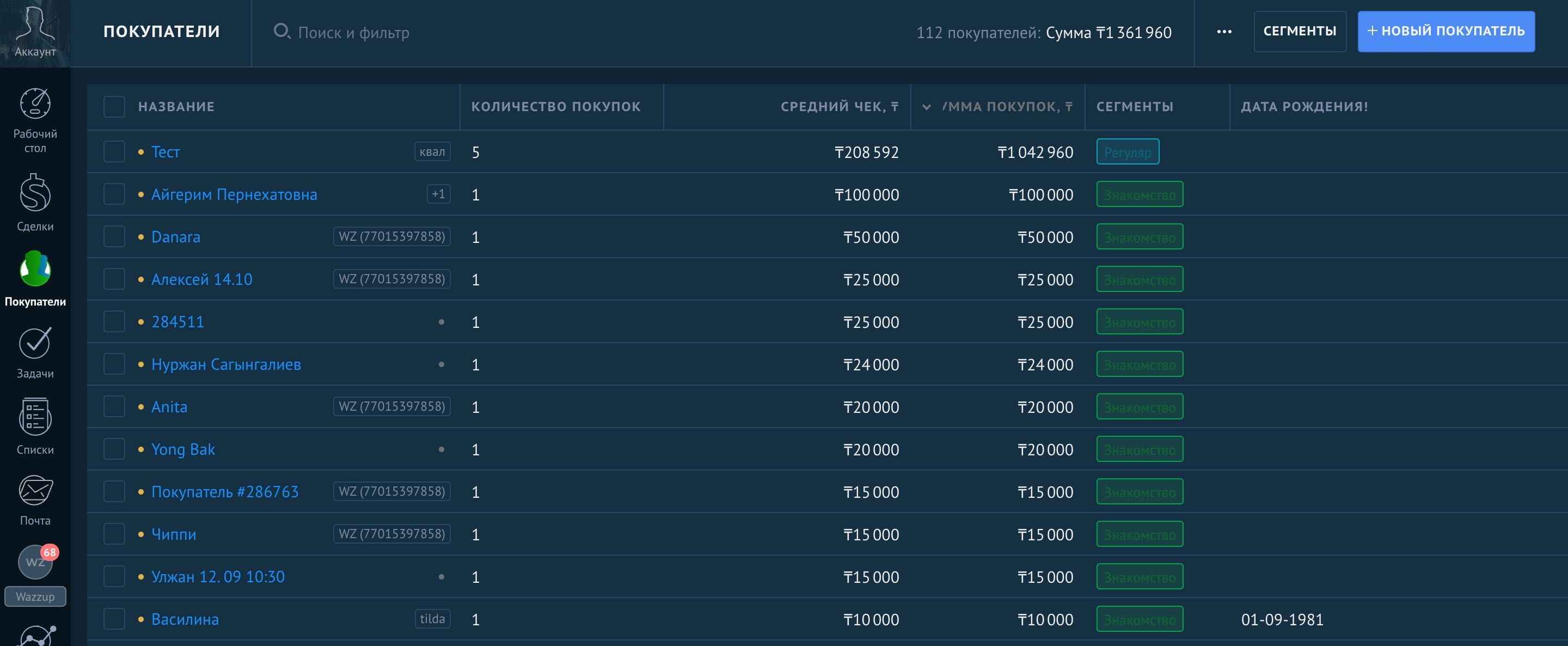The height and width of the screenshot is (646, 1568).
Task: Click the ₸208 592 average check
Action: click(866, 152)
